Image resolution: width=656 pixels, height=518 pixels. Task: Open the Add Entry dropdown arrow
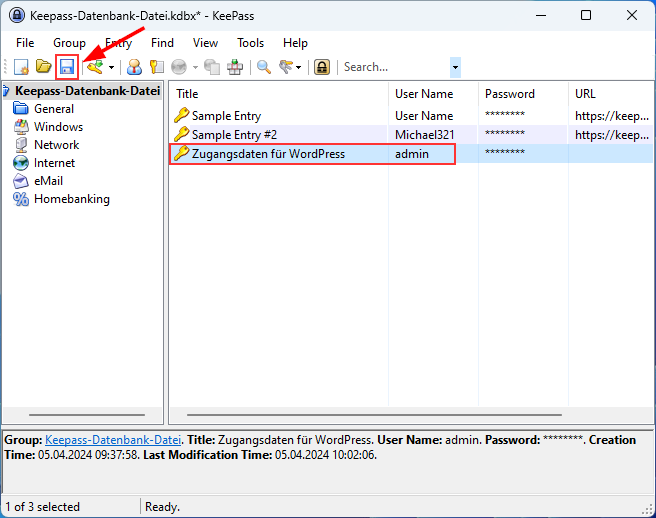click(x=111, y=67)
